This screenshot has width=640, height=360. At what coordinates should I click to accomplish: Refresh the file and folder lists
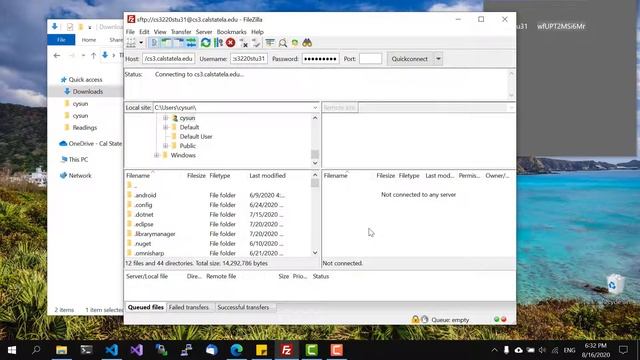click(206, 42)
